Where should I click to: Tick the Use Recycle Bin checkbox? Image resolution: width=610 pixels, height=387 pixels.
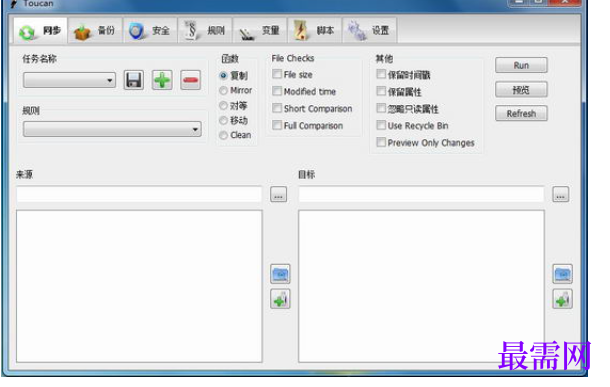(381, 125)
